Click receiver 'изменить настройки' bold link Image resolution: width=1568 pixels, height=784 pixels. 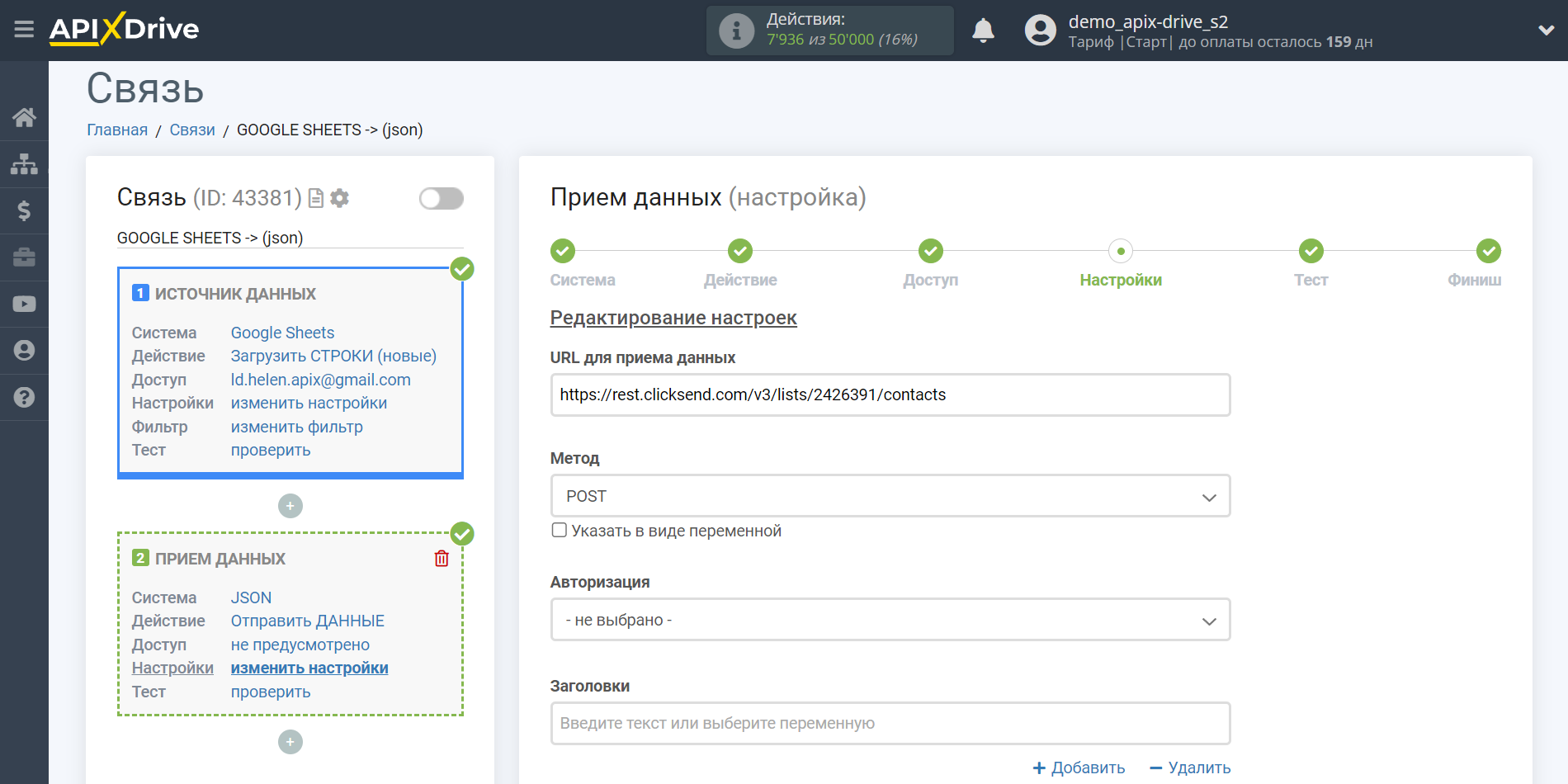coord(309,668)
